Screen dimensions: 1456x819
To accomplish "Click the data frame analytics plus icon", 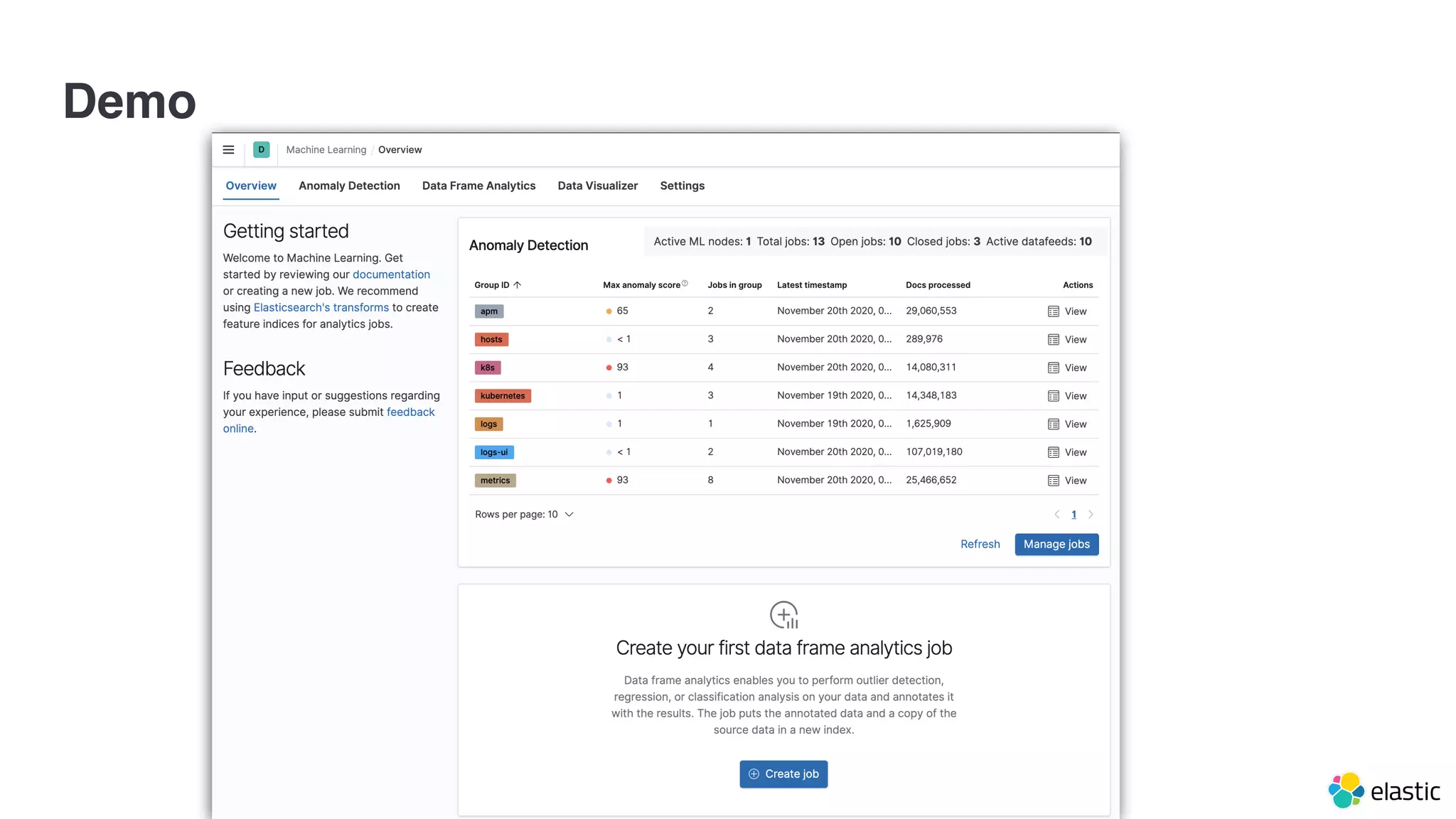I will click(x=783, y=615).
